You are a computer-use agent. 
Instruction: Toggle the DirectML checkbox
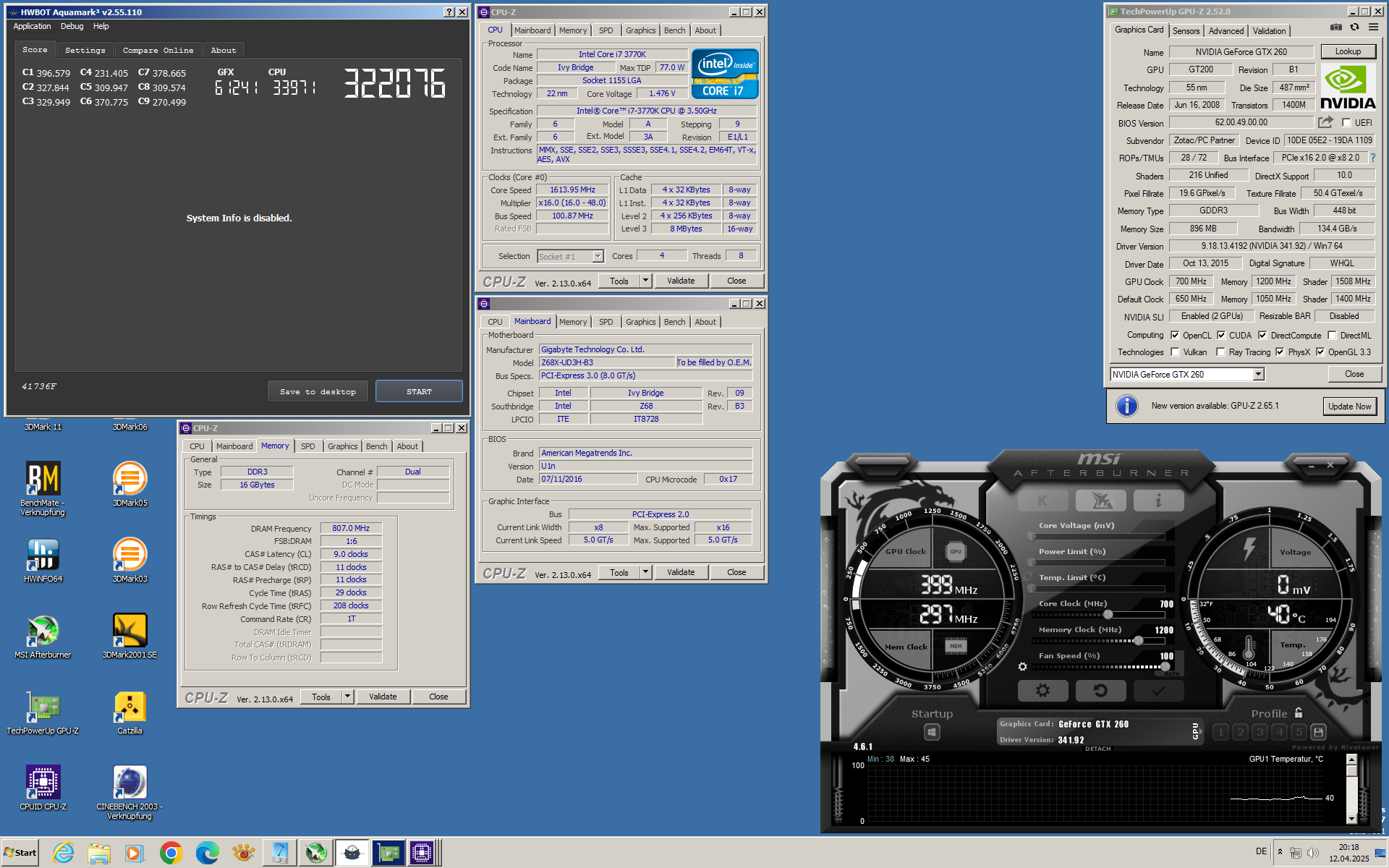click(1332, 336)
